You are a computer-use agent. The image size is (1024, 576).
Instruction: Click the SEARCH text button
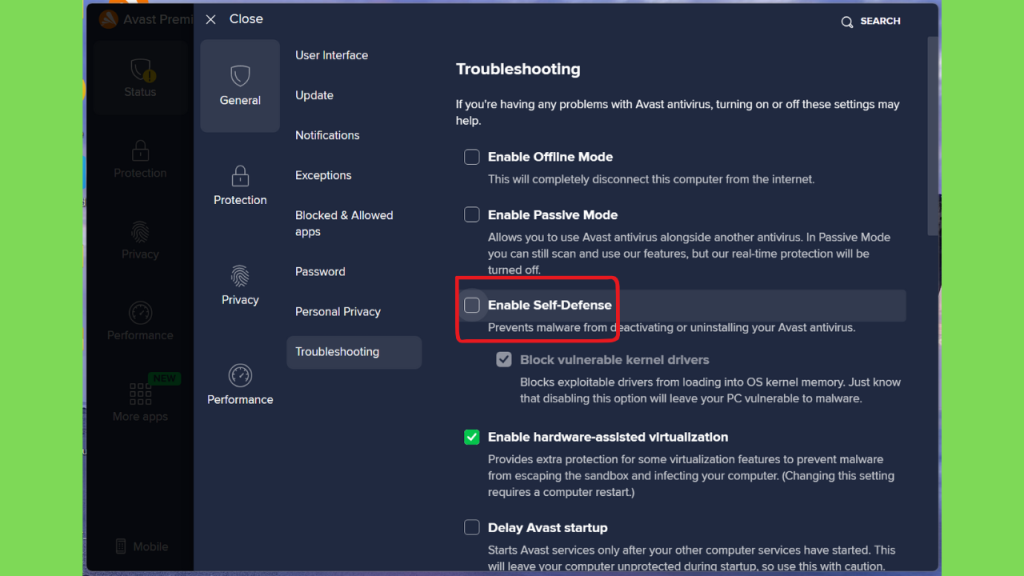point(880,21)
